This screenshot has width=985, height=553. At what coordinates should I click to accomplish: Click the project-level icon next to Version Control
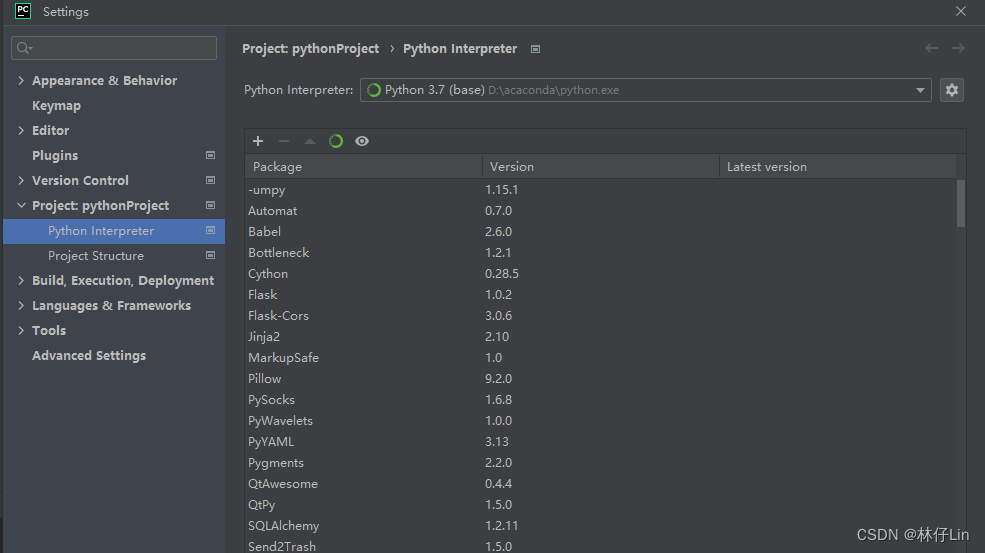(210, 180)
